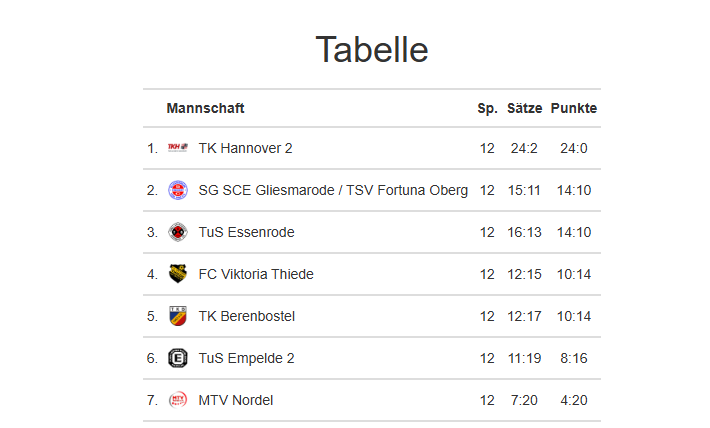
Task: Click the Mannschaft column header
Action: (205, 108)
